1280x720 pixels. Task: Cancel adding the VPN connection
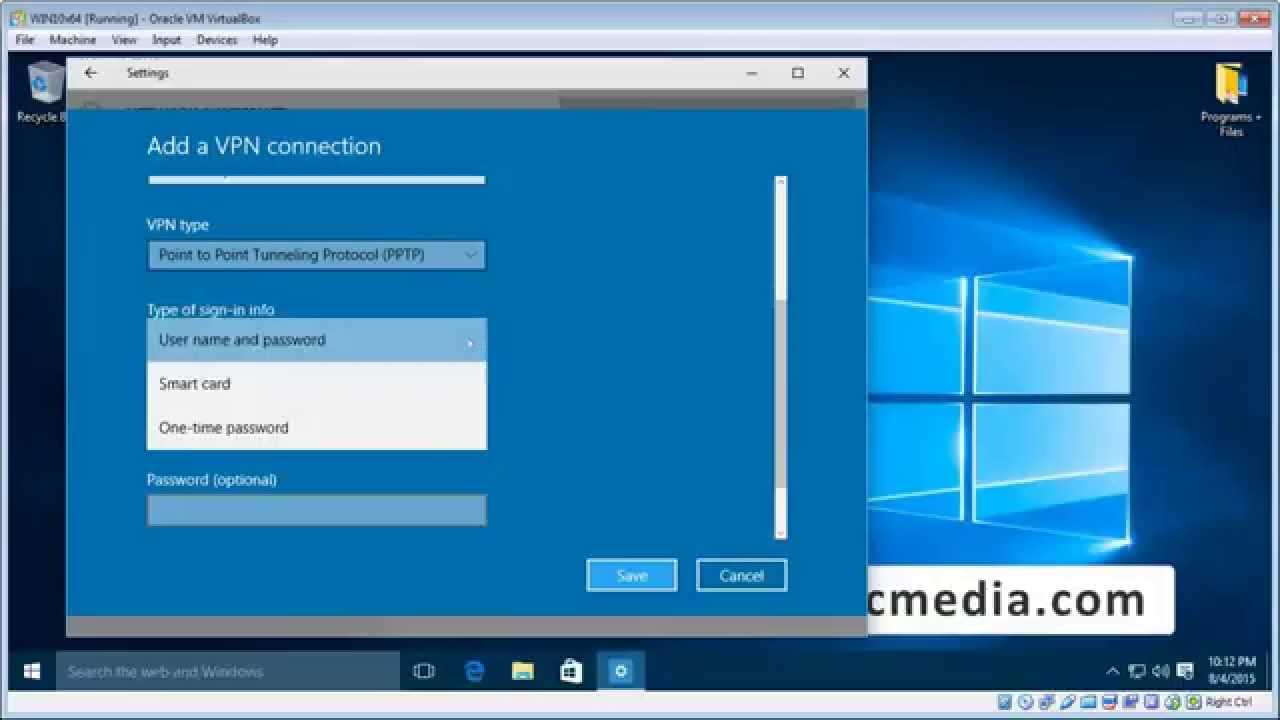(x=741, y=575)
